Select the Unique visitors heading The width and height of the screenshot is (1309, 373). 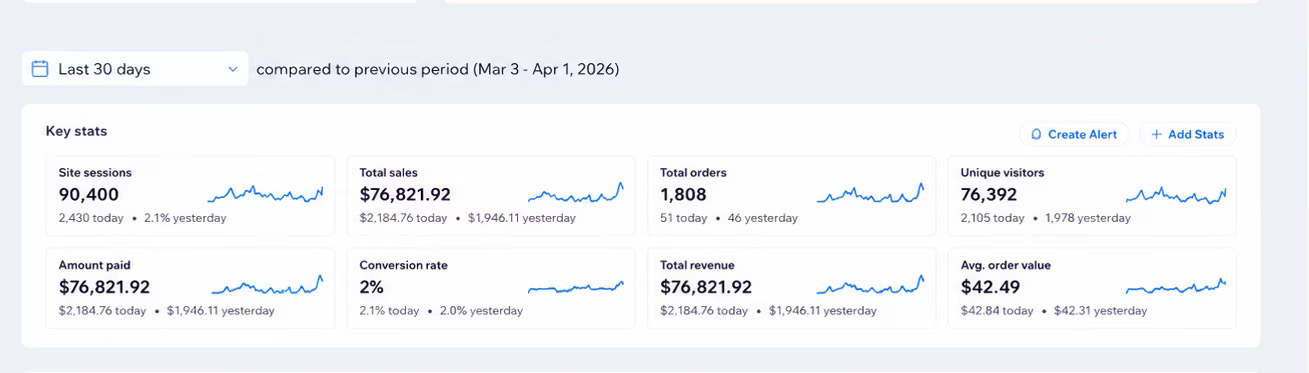(x=1002, y=173)
